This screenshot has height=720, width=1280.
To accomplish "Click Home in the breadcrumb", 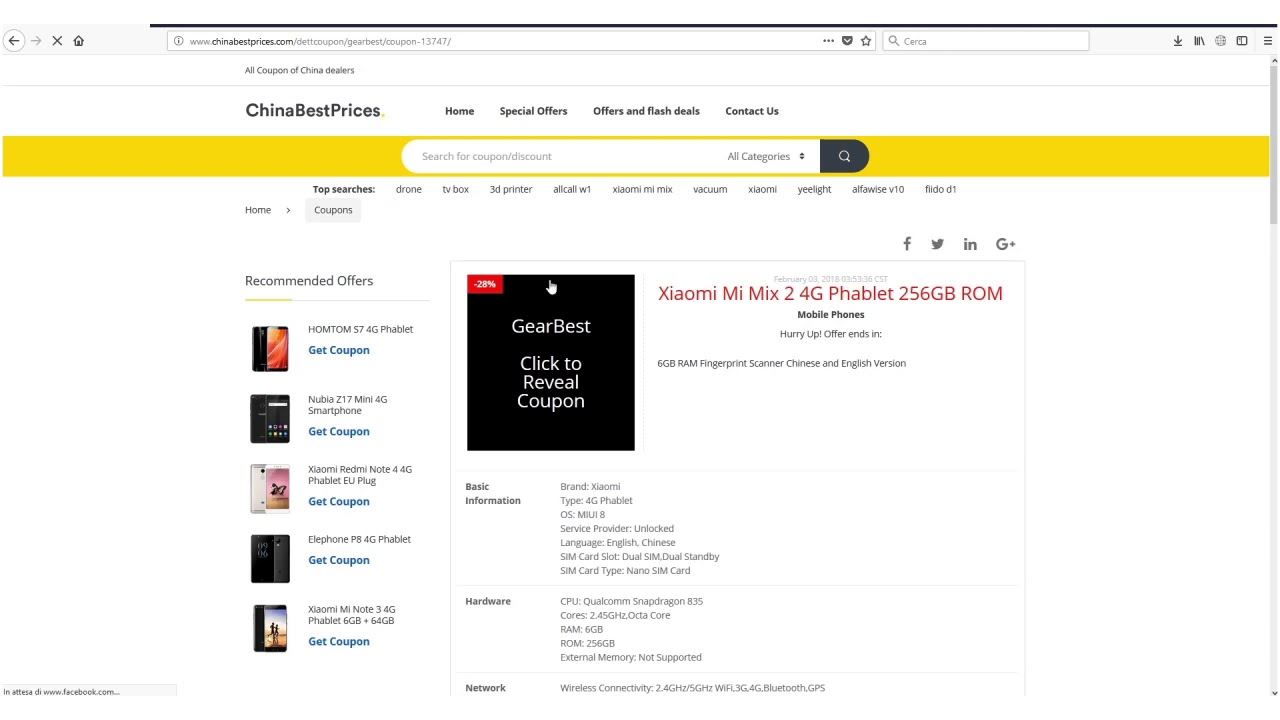I will (x=258, y=210).
